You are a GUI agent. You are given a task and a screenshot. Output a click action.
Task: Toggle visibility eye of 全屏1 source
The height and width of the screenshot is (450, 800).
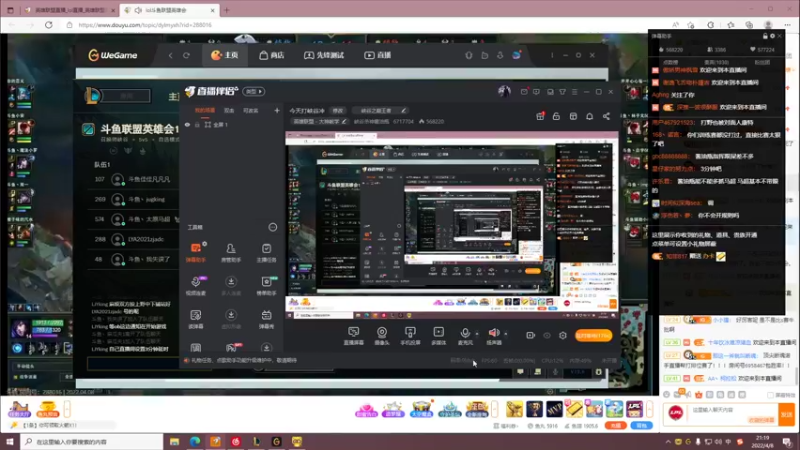pyautogui.click(x=187, y=124)
